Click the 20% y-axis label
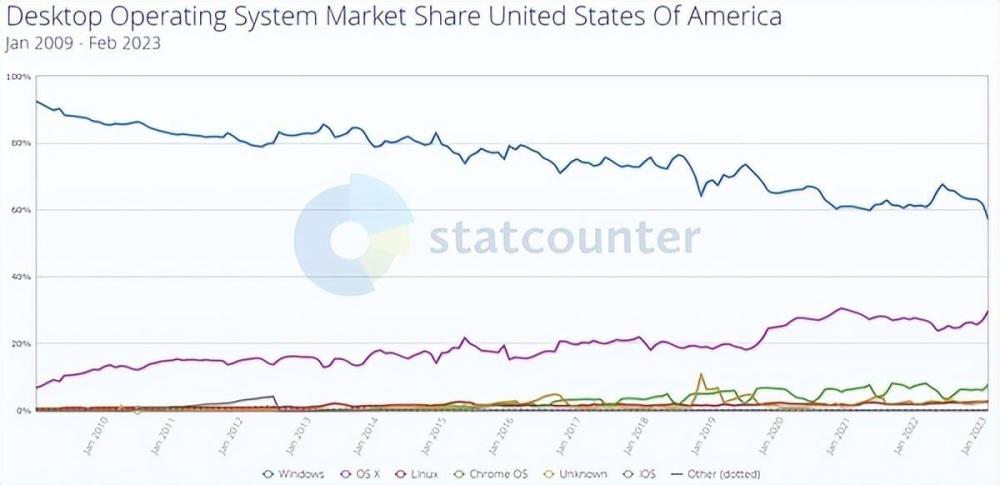This screenshot has width=1000, height=485. point(20,343)
